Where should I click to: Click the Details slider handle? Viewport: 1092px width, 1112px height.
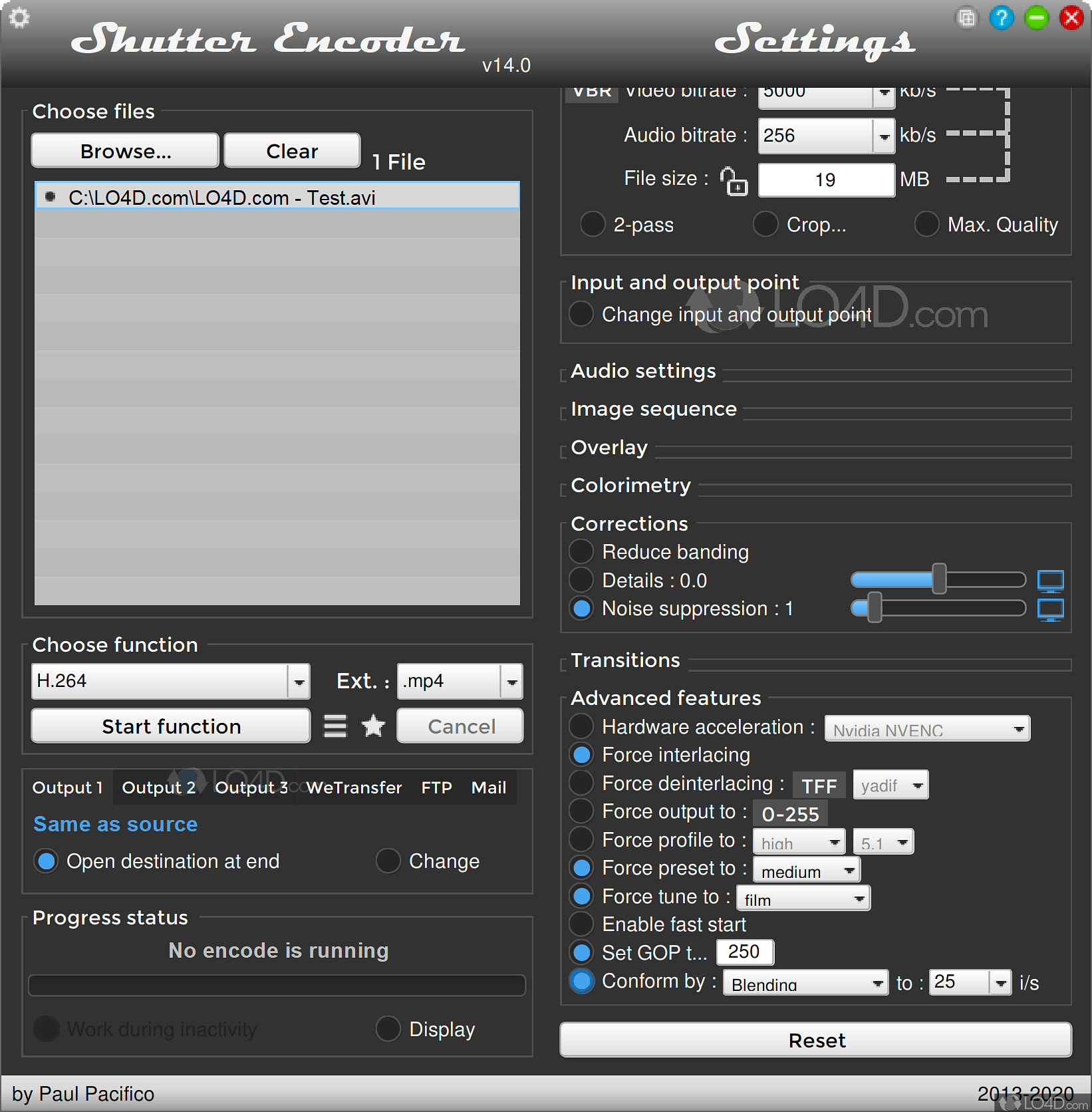[x=939, y=579]
